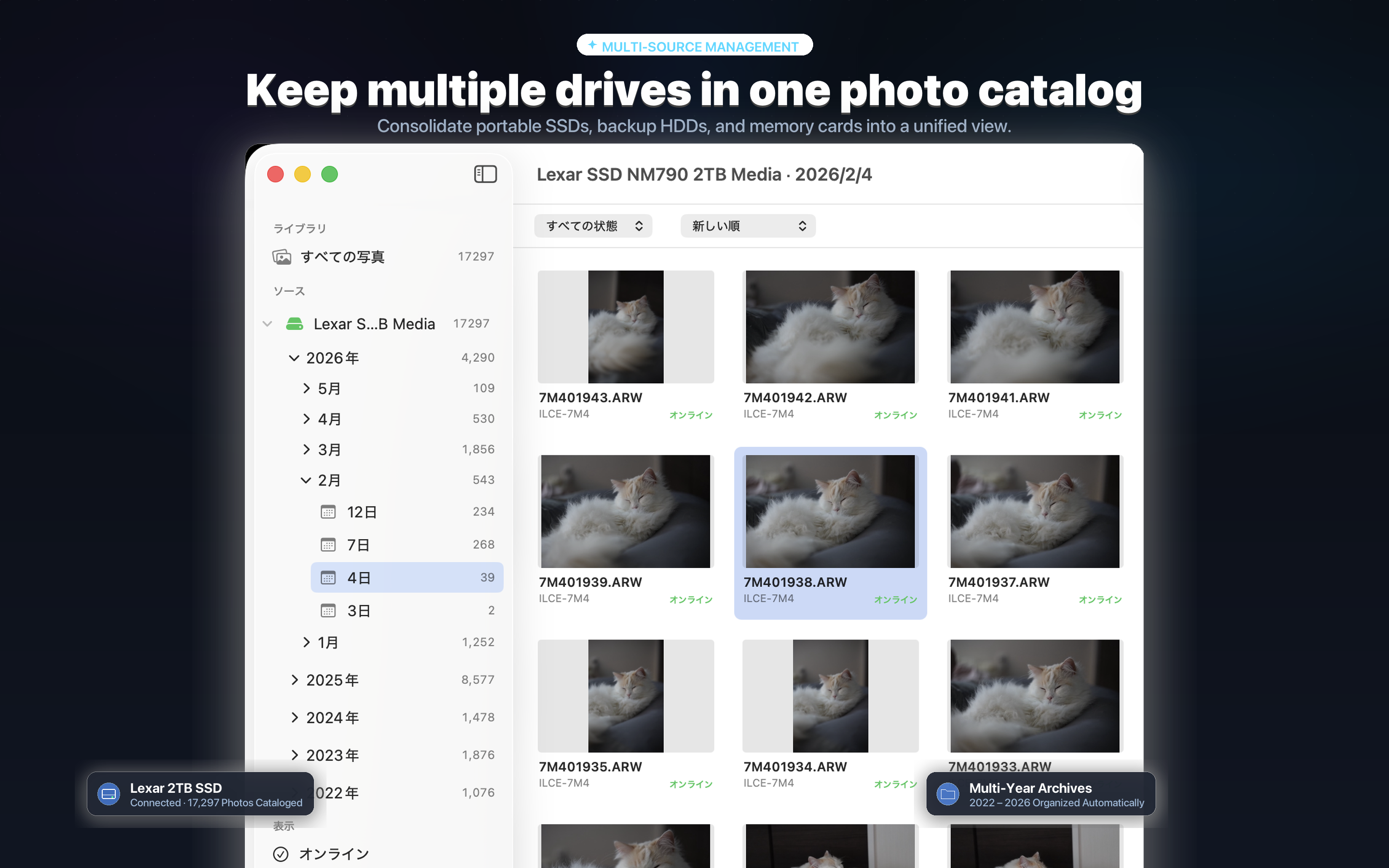Click the 1,252 count for 1月

pyautogui.click(x=478, y=642)
